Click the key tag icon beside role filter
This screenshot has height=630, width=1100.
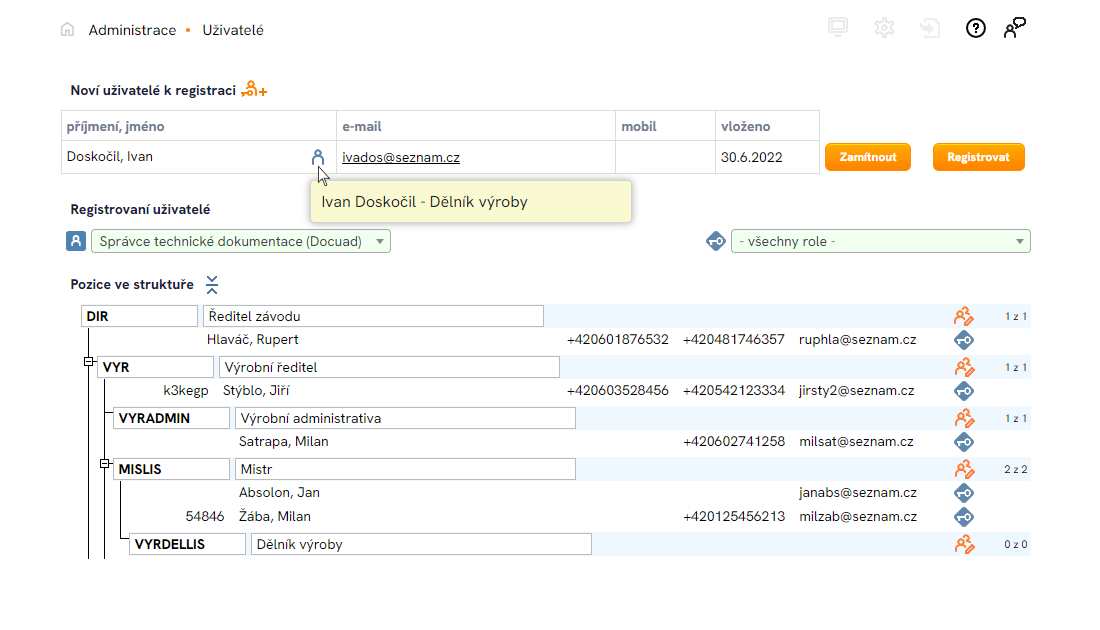tap(716, 241)
